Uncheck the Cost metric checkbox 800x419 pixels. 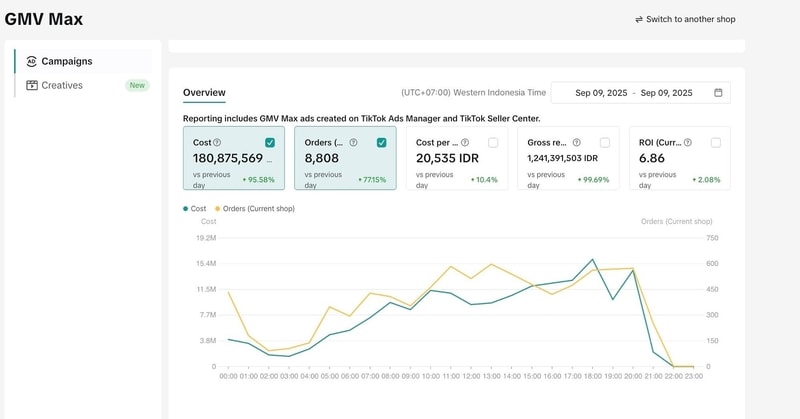[271, 143]
